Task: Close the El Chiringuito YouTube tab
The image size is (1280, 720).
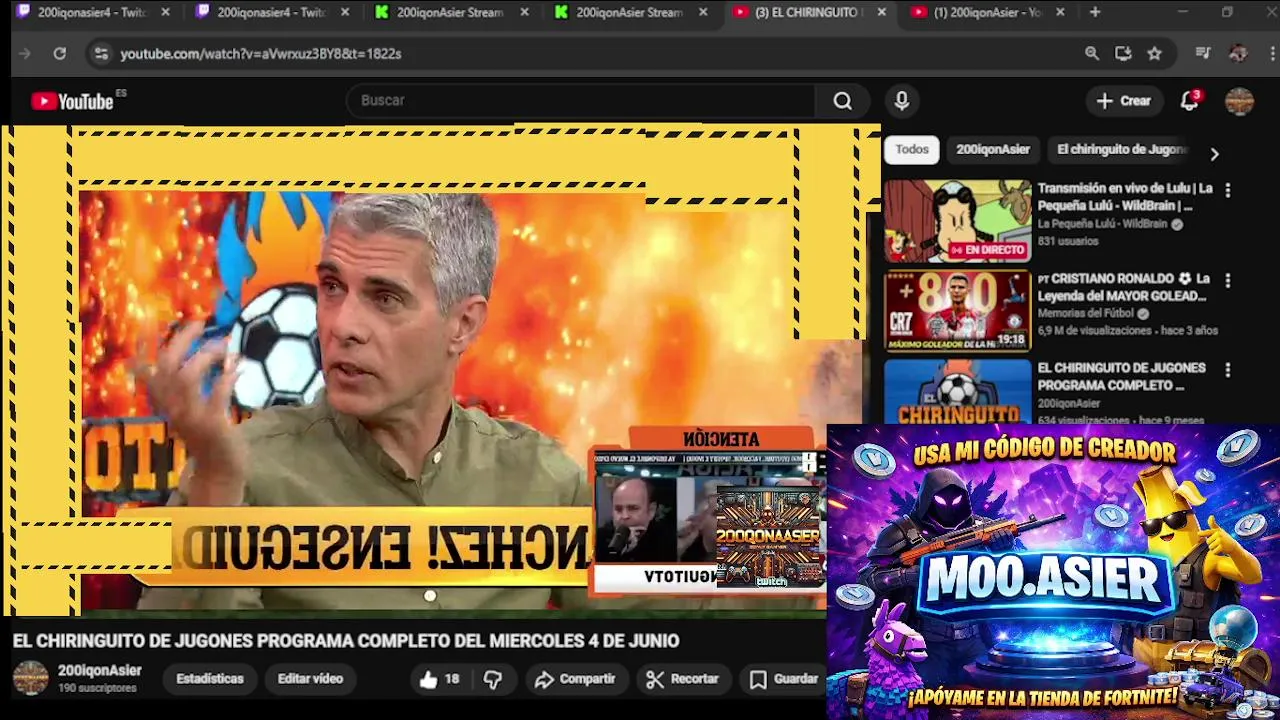Action: [x=881, y=12]
